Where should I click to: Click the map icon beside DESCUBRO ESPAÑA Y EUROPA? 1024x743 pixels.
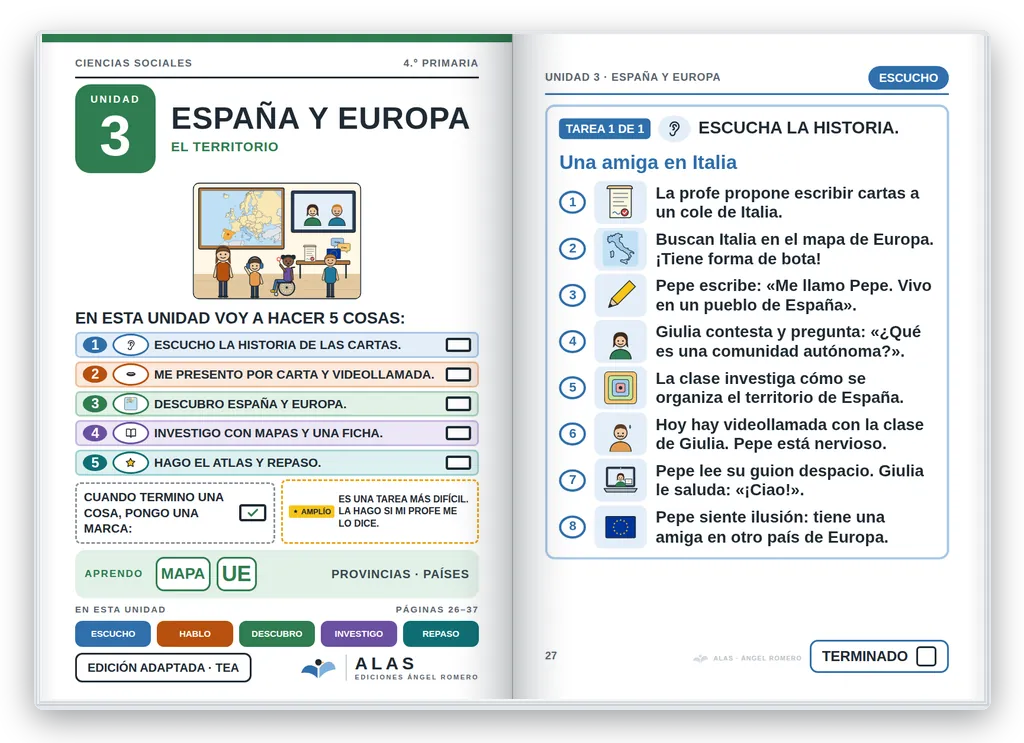point(131,403)
